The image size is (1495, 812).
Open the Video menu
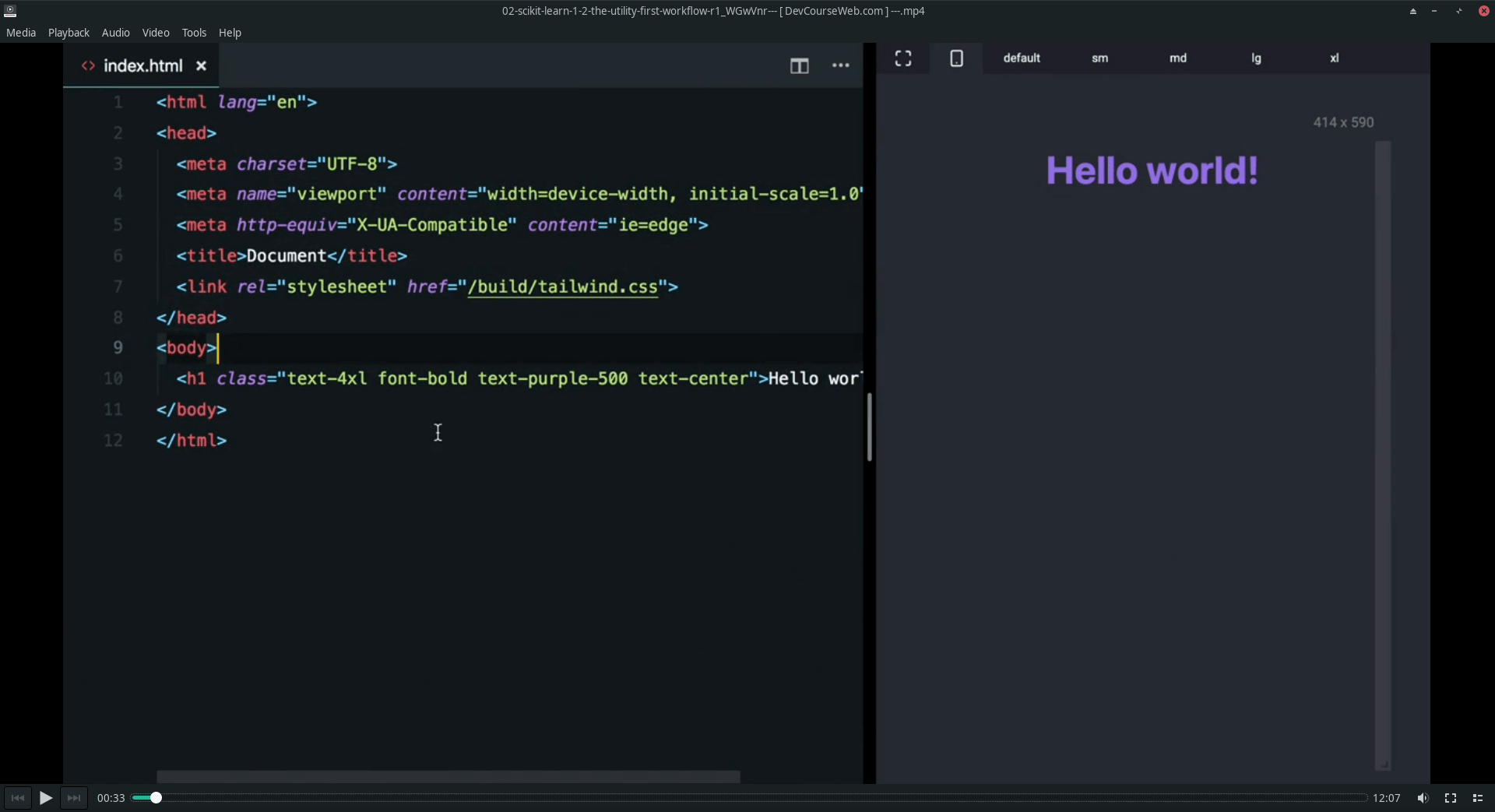156,33
